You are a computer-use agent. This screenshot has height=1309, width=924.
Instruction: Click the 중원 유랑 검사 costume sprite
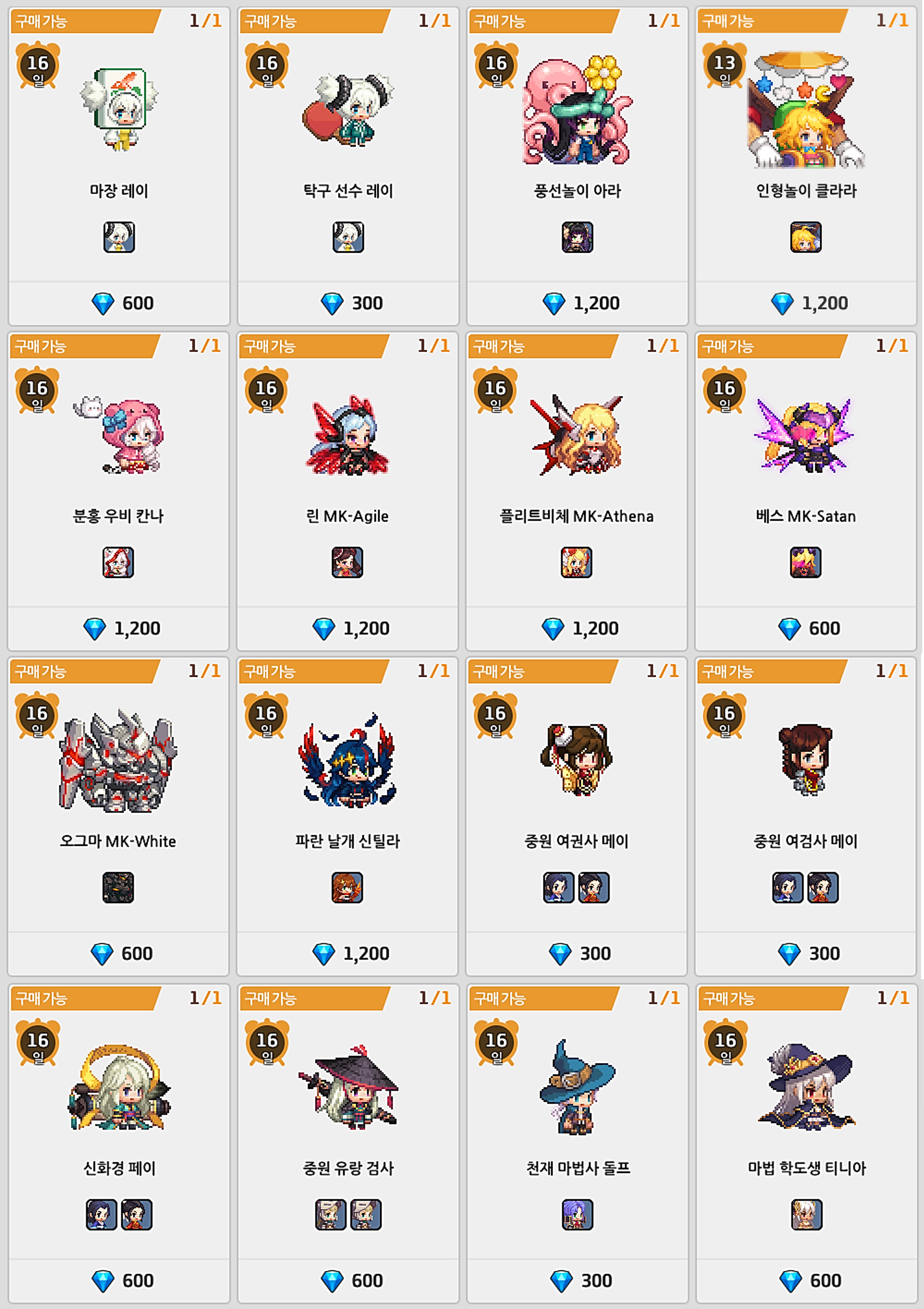[x=348, y=1087]
